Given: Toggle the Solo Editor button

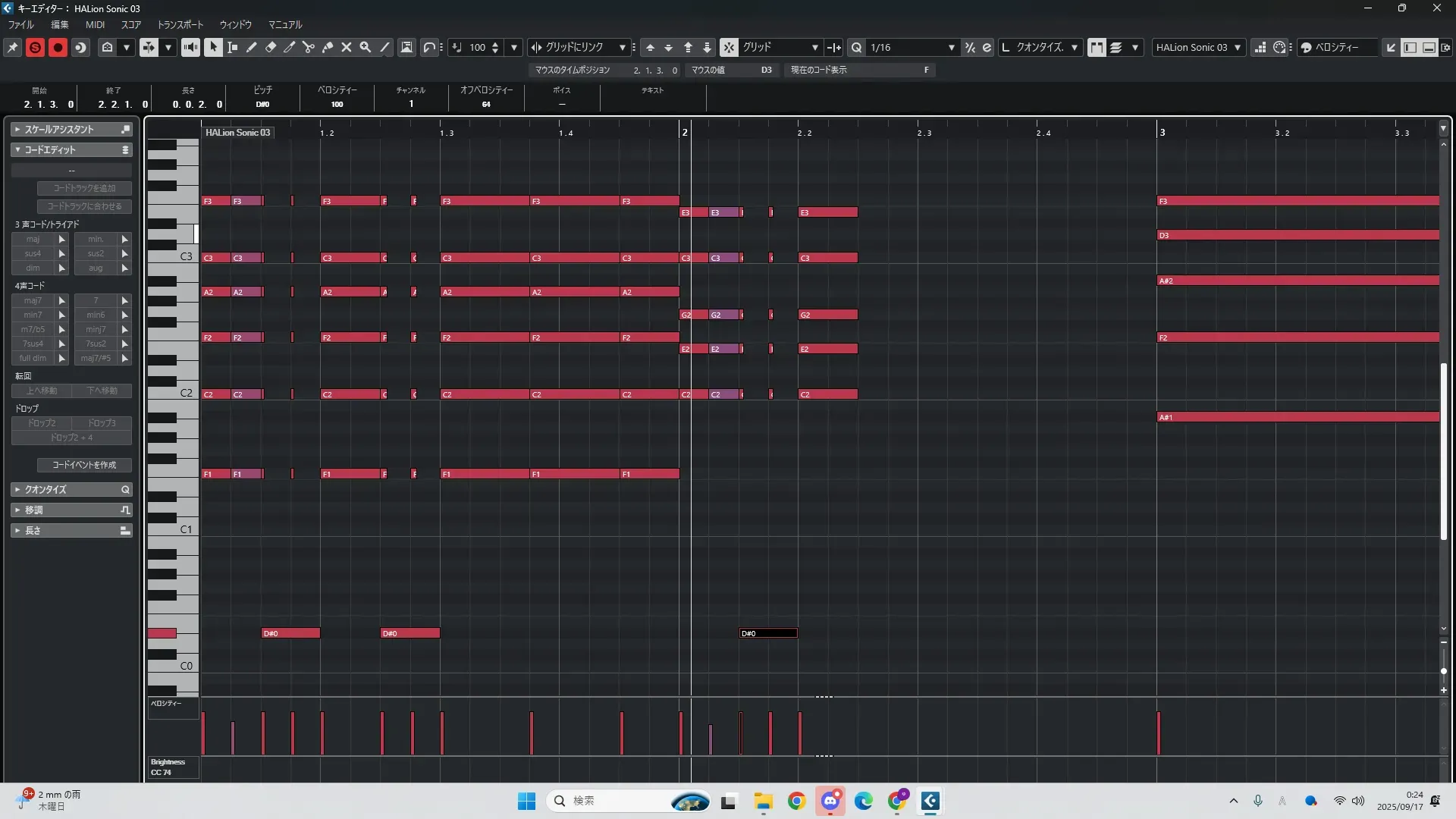Looking at the screenshot, I should 35,47.
